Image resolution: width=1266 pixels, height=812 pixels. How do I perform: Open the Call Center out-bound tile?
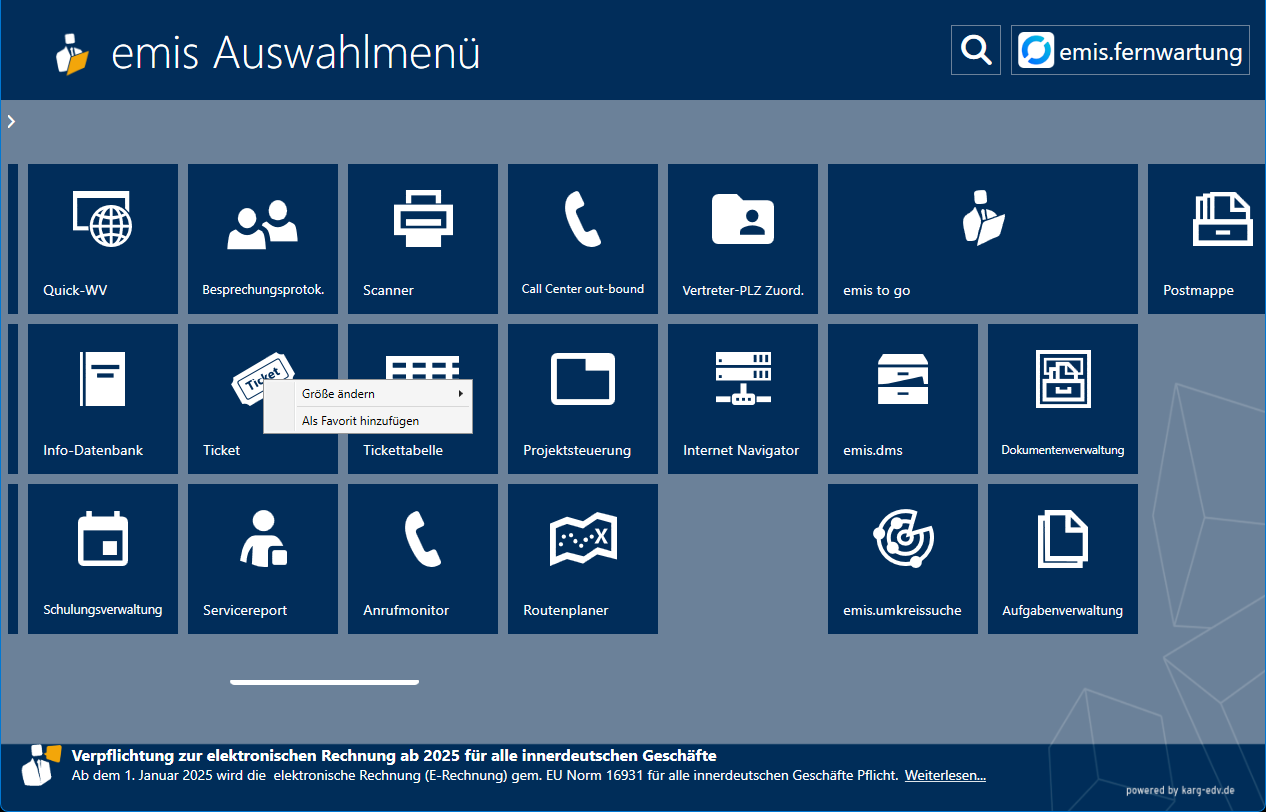coord(583,239)
